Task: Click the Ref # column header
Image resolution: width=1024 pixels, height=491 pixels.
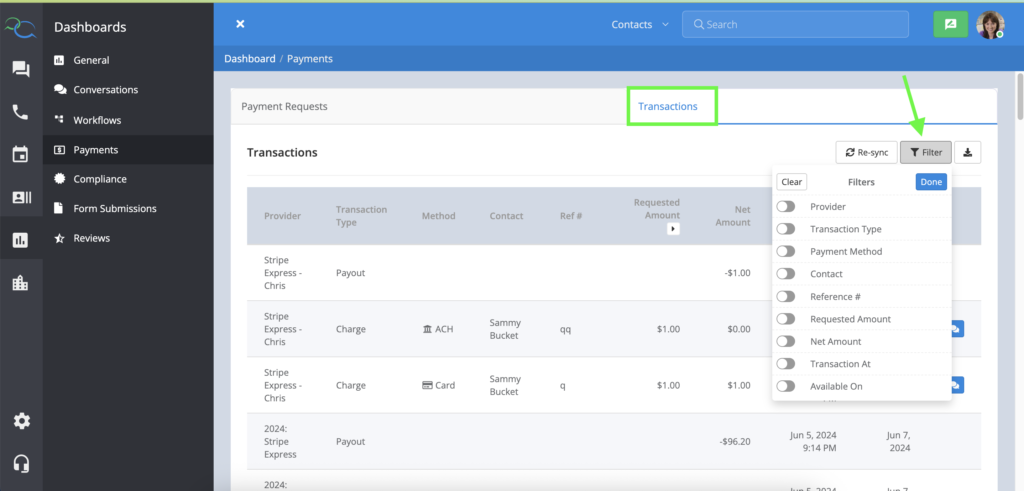Action: pos(571,216)
